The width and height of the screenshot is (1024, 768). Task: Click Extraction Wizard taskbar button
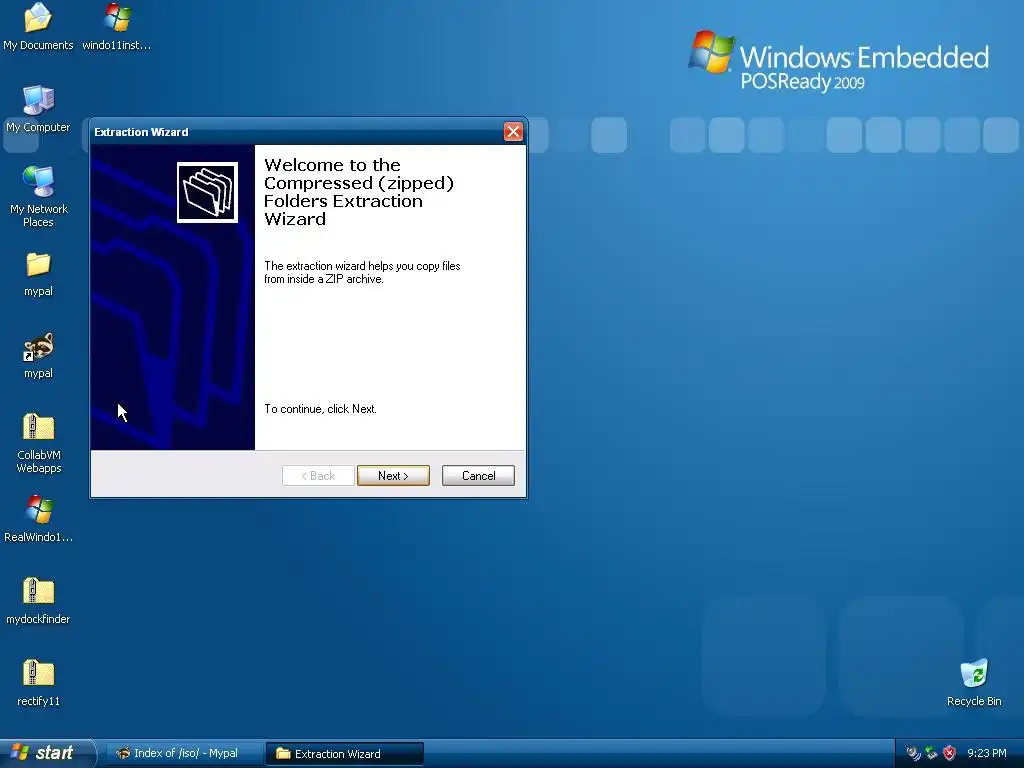(x=345, y=754)
